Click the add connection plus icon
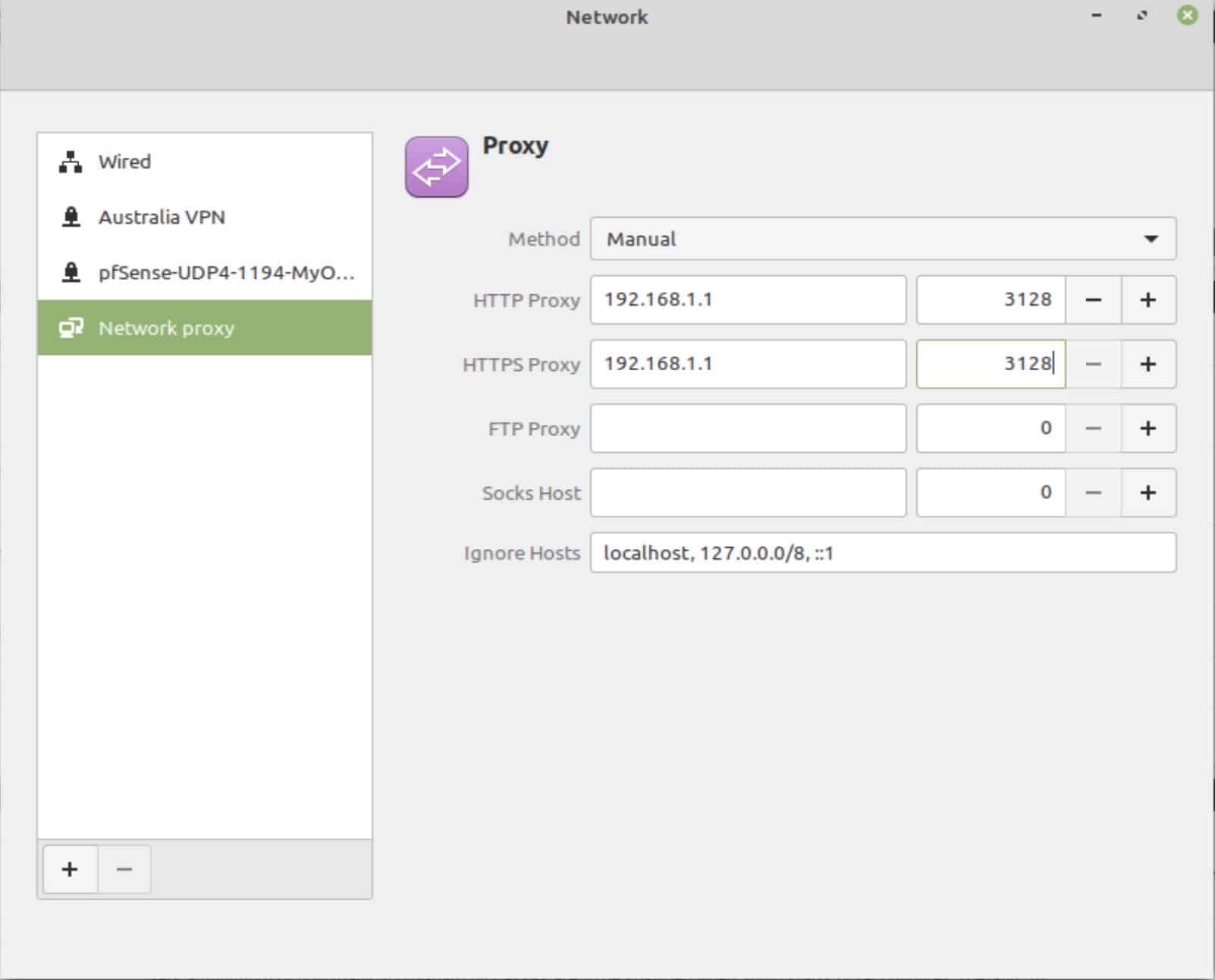The image size is (1215, 980). coord(69,868)
